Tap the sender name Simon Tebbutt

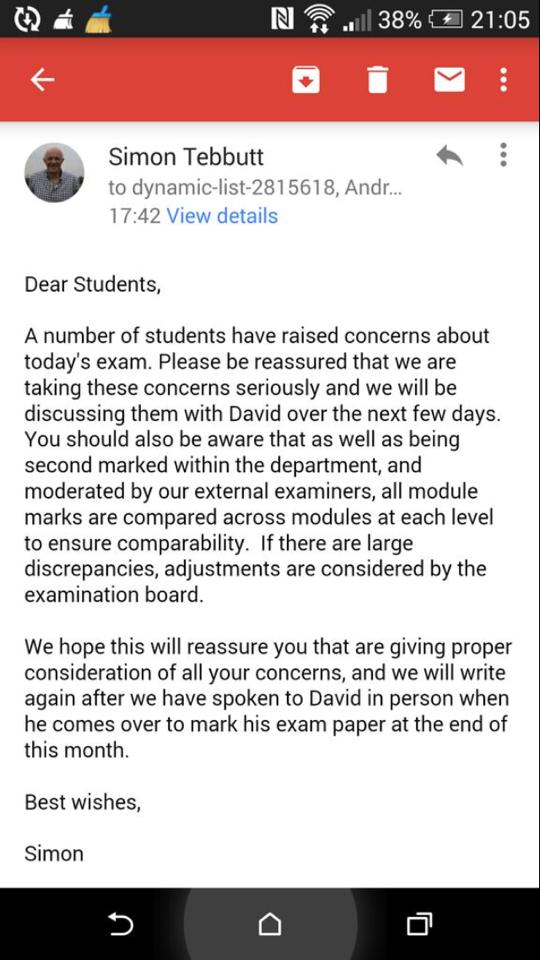pos(186,157)
